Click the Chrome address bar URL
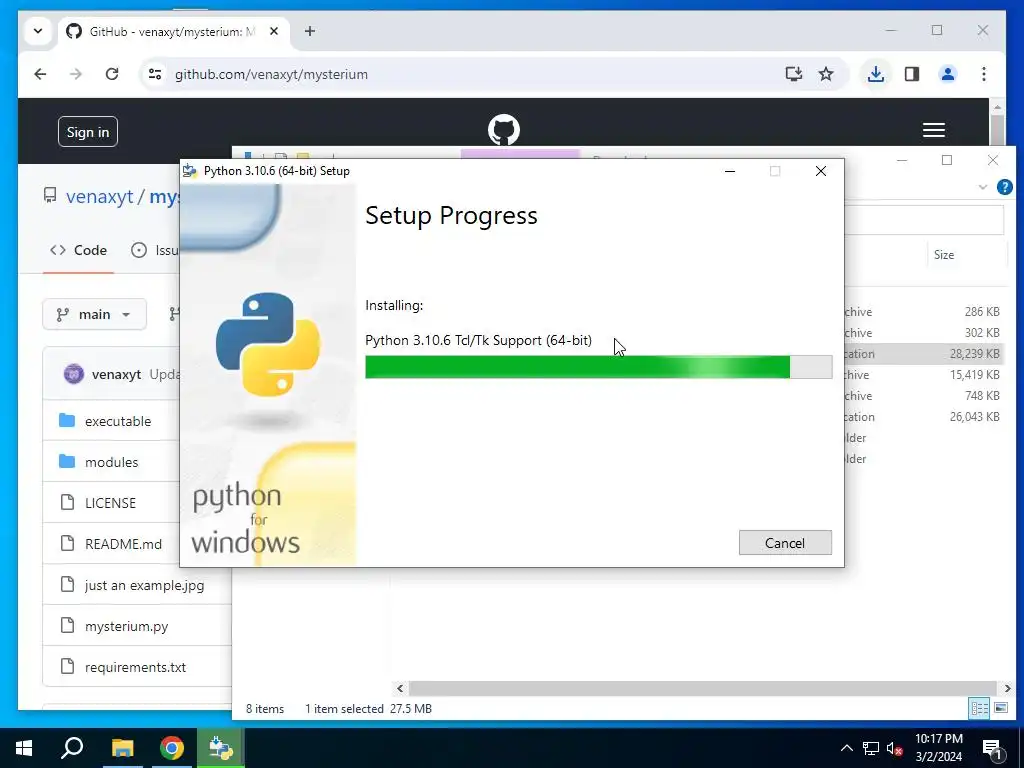Image resolution: width=1024 pixels, height=768 pixels. click(x=271, y=74)
